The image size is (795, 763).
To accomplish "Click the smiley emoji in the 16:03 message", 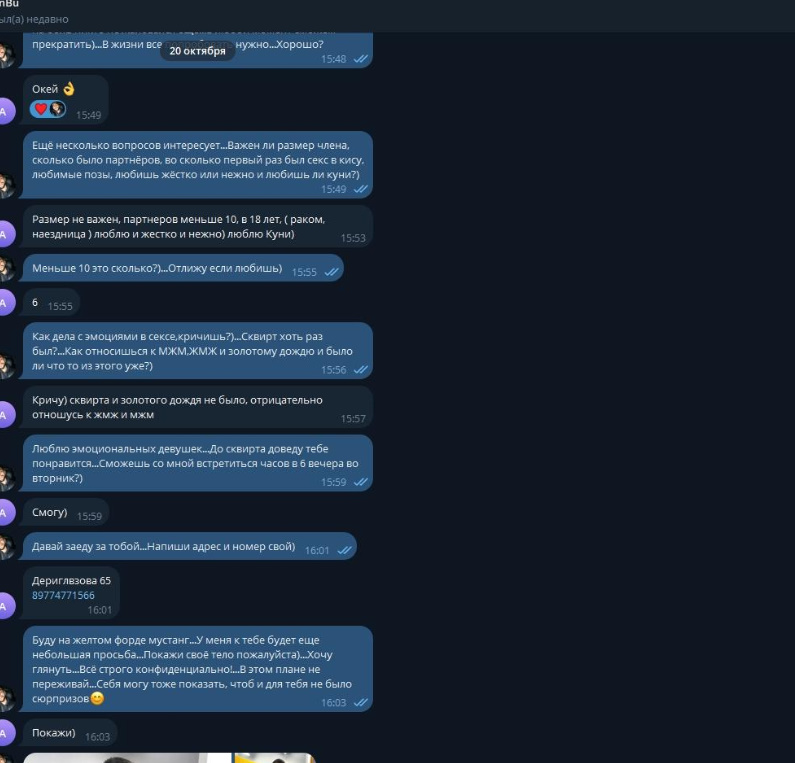I will [97, 699].
